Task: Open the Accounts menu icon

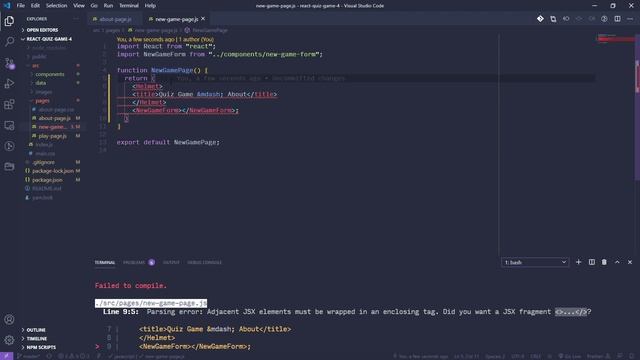Action: tap(9, 319)
